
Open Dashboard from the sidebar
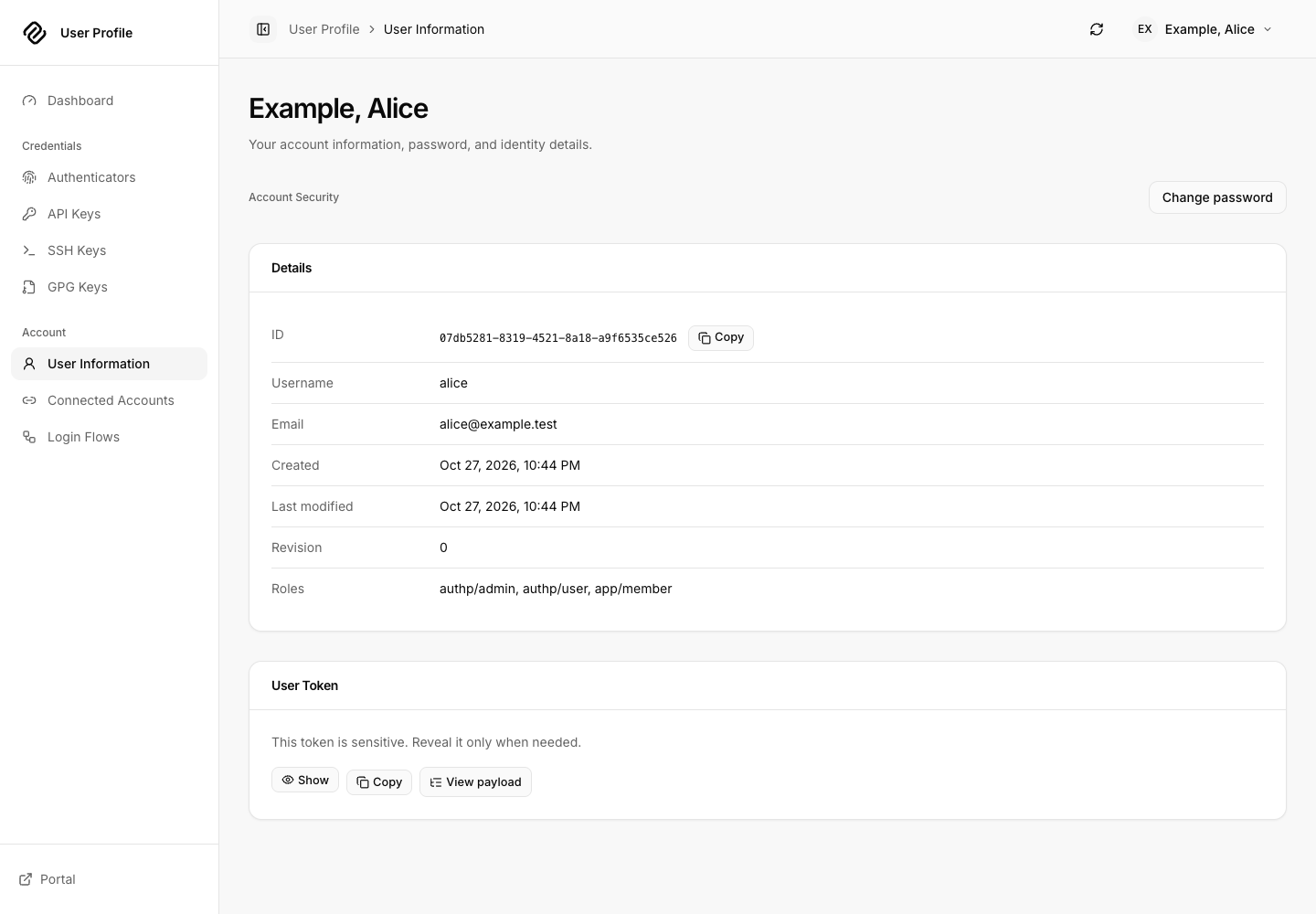(x=109, y=101)
